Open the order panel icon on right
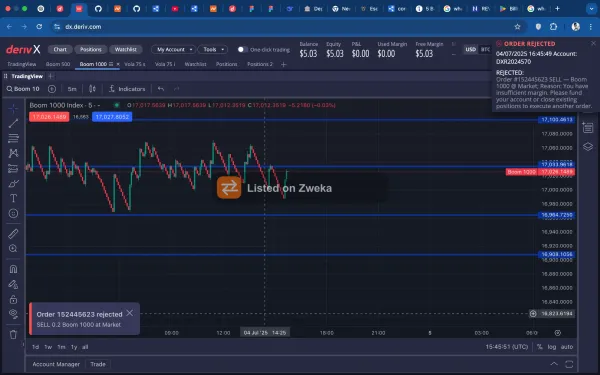This screenshot has width=600, height=375. [x=588, y=127]
